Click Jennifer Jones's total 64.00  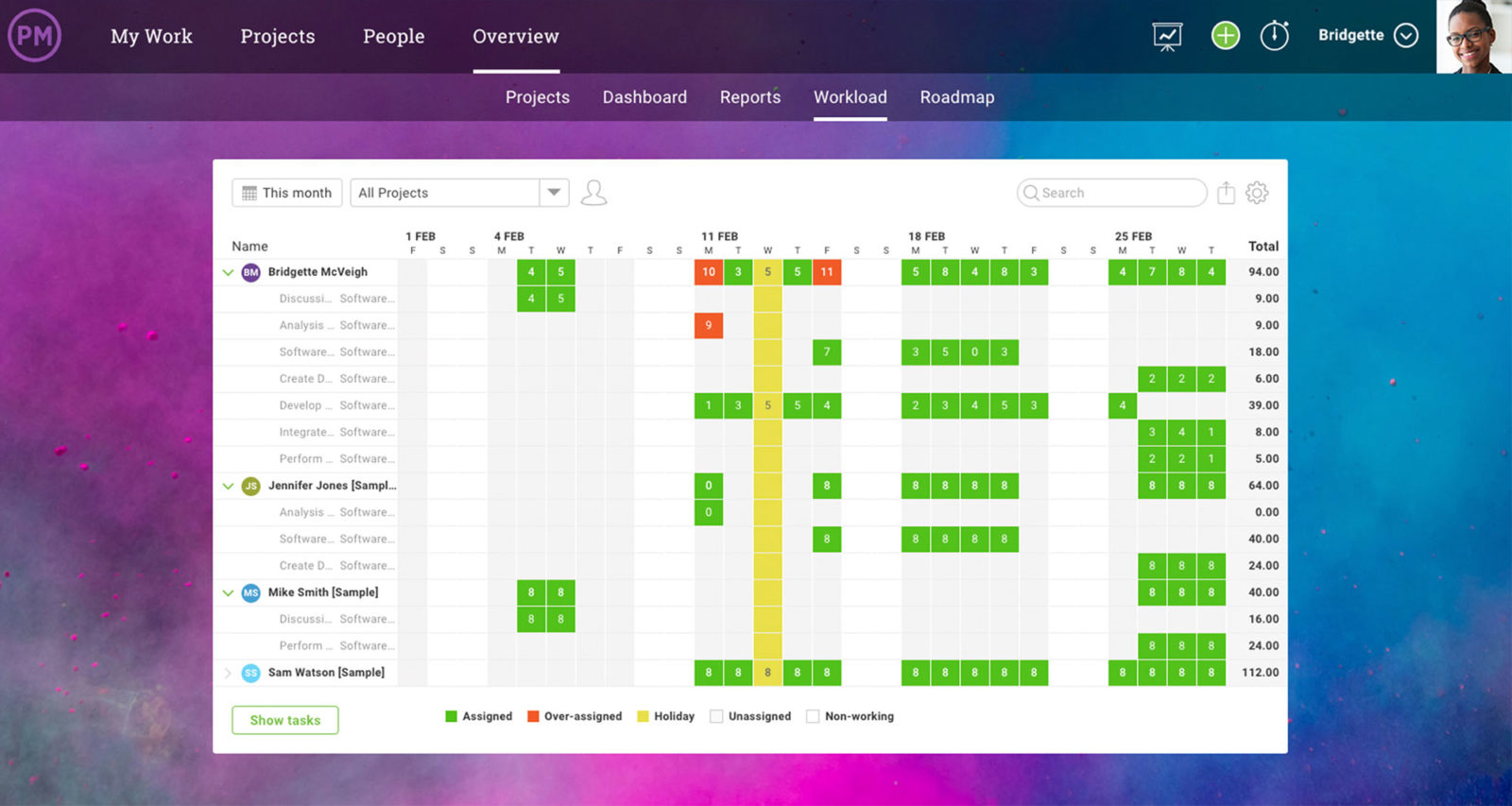click(x=1263, y=486)
